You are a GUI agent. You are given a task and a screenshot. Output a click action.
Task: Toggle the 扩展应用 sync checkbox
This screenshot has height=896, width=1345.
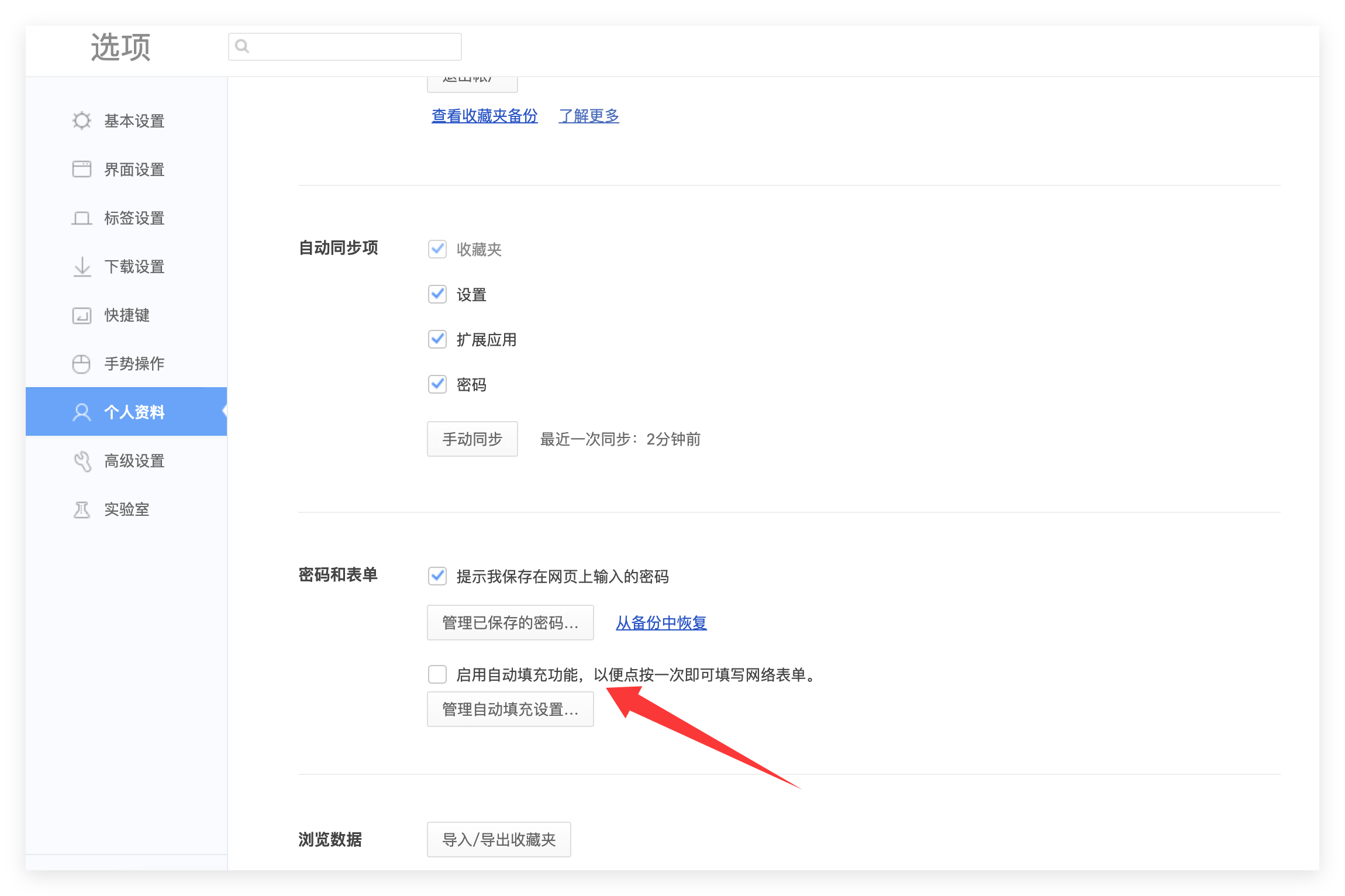437,339
